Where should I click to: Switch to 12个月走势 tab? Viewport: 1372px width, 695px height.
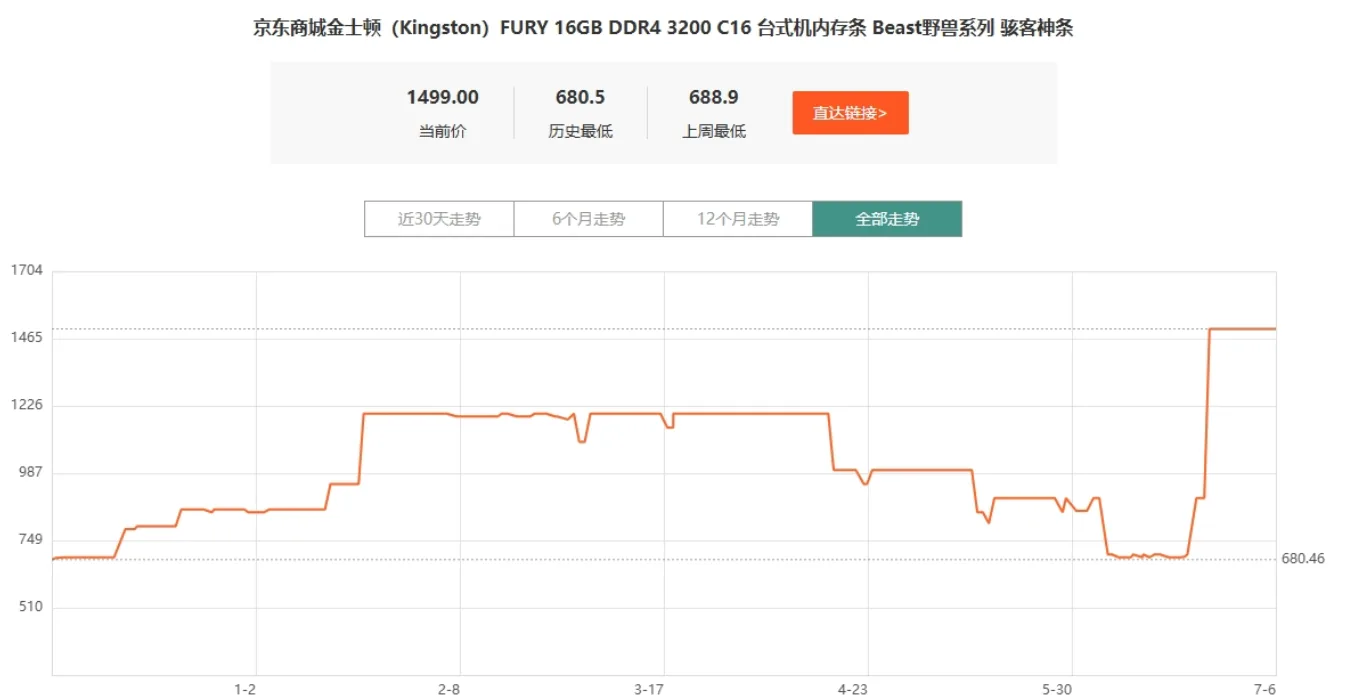pos(738,219)
